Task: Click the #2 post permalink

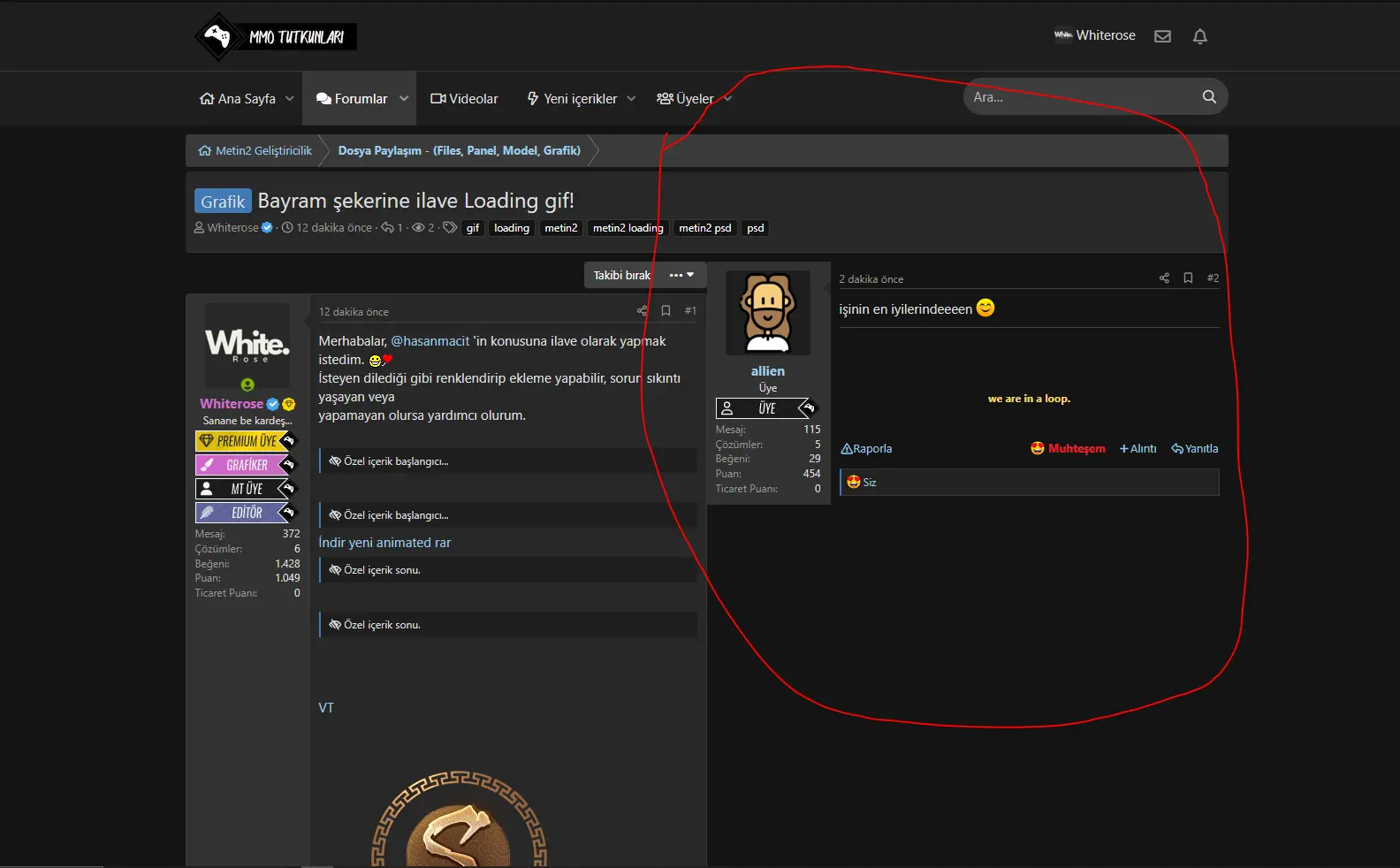Action: pos(1213,278)
